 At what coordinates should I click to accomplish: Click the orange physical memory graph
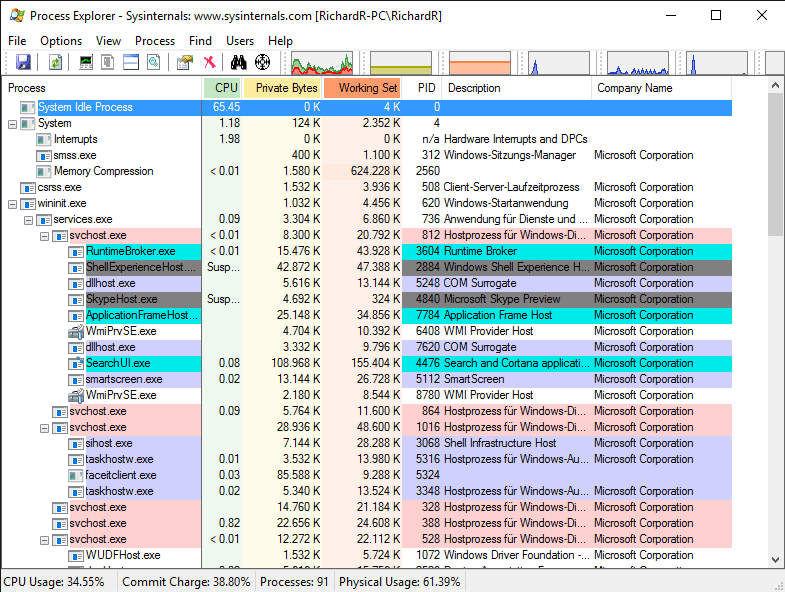click(480, 63)
